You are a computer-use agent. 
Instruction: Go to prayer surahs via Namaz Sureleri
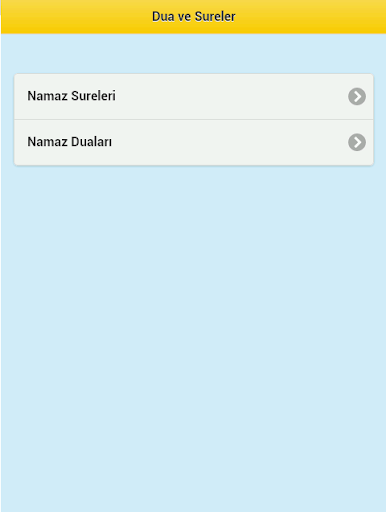point(194,97)
